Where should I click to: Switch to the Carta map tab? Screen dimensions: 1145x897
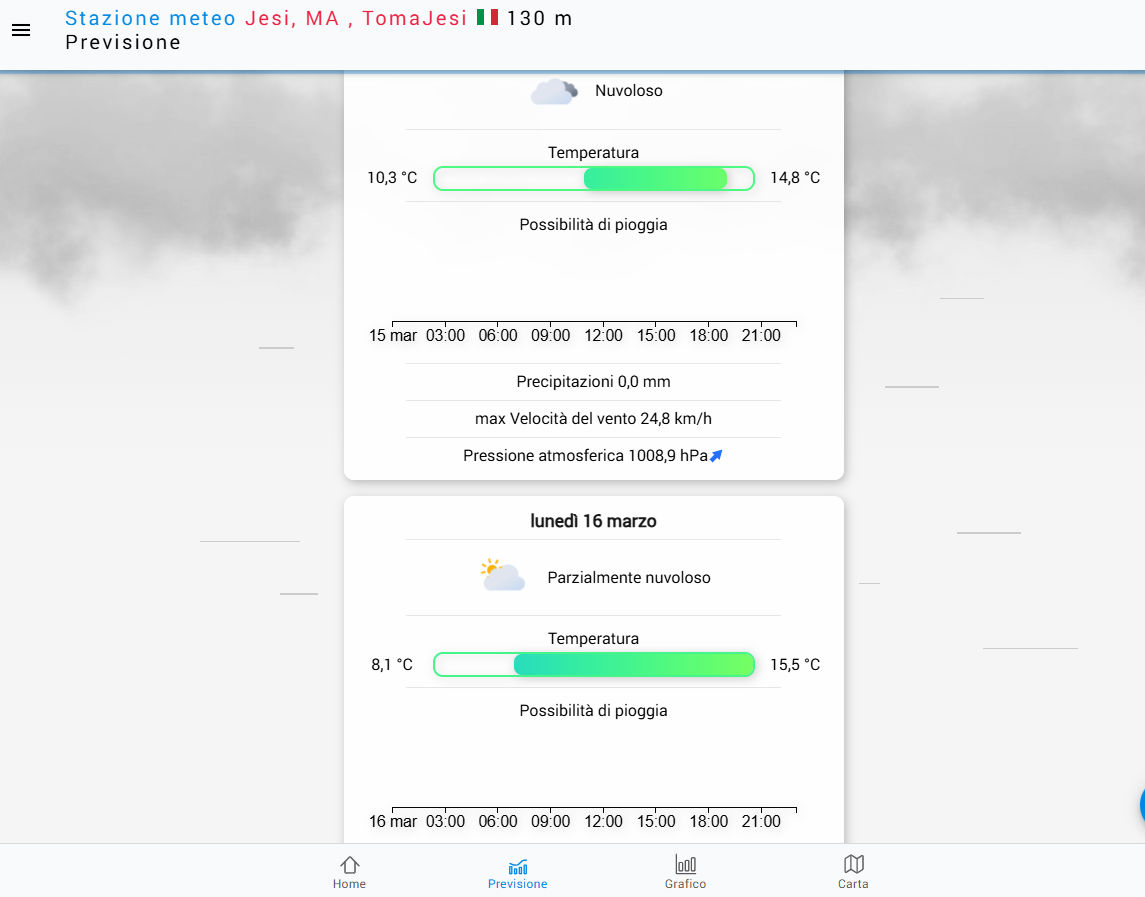pyautogui.click(x=853, y=872)
